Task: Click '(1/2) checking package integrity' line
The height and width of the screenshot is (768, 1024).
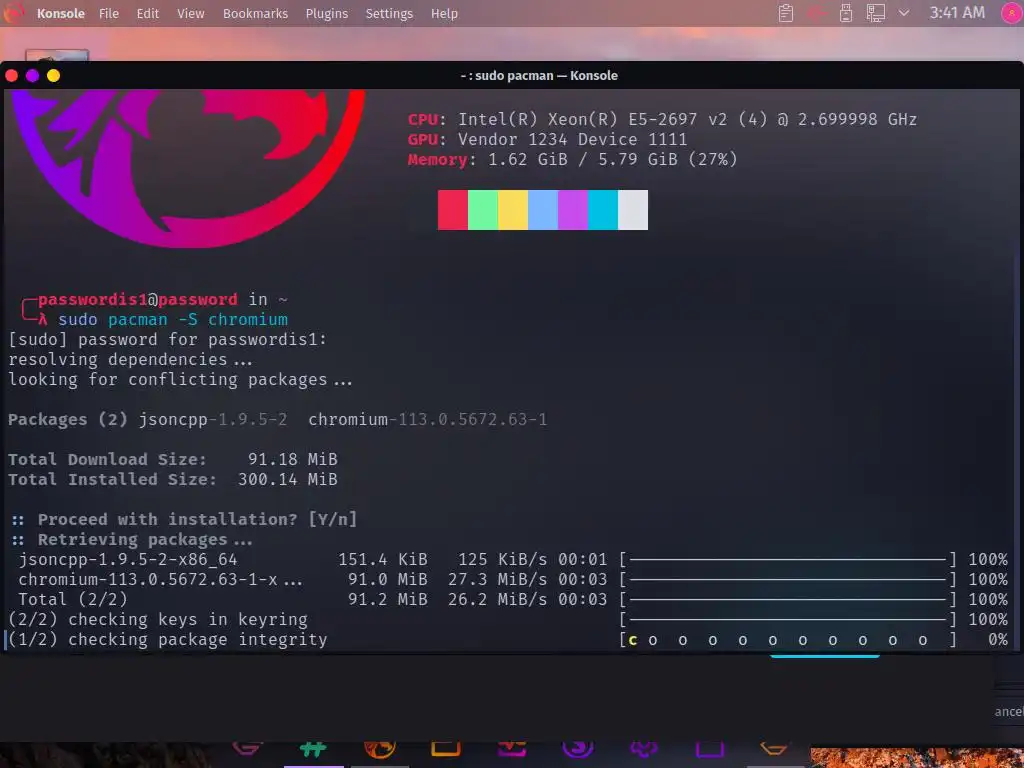Action: (x=167, y=640)
